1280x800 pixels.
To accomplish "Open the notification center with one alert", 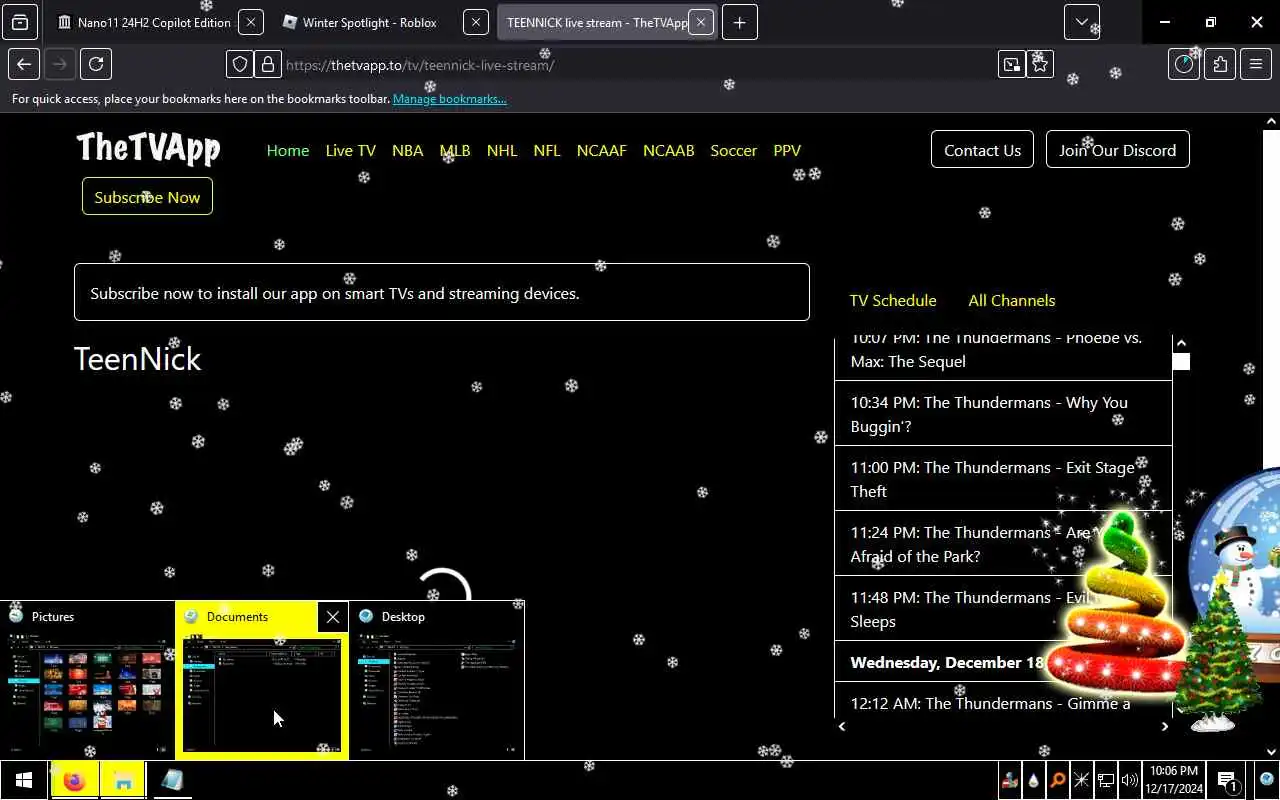I will pyautogui.click(x=1227, y=780).
